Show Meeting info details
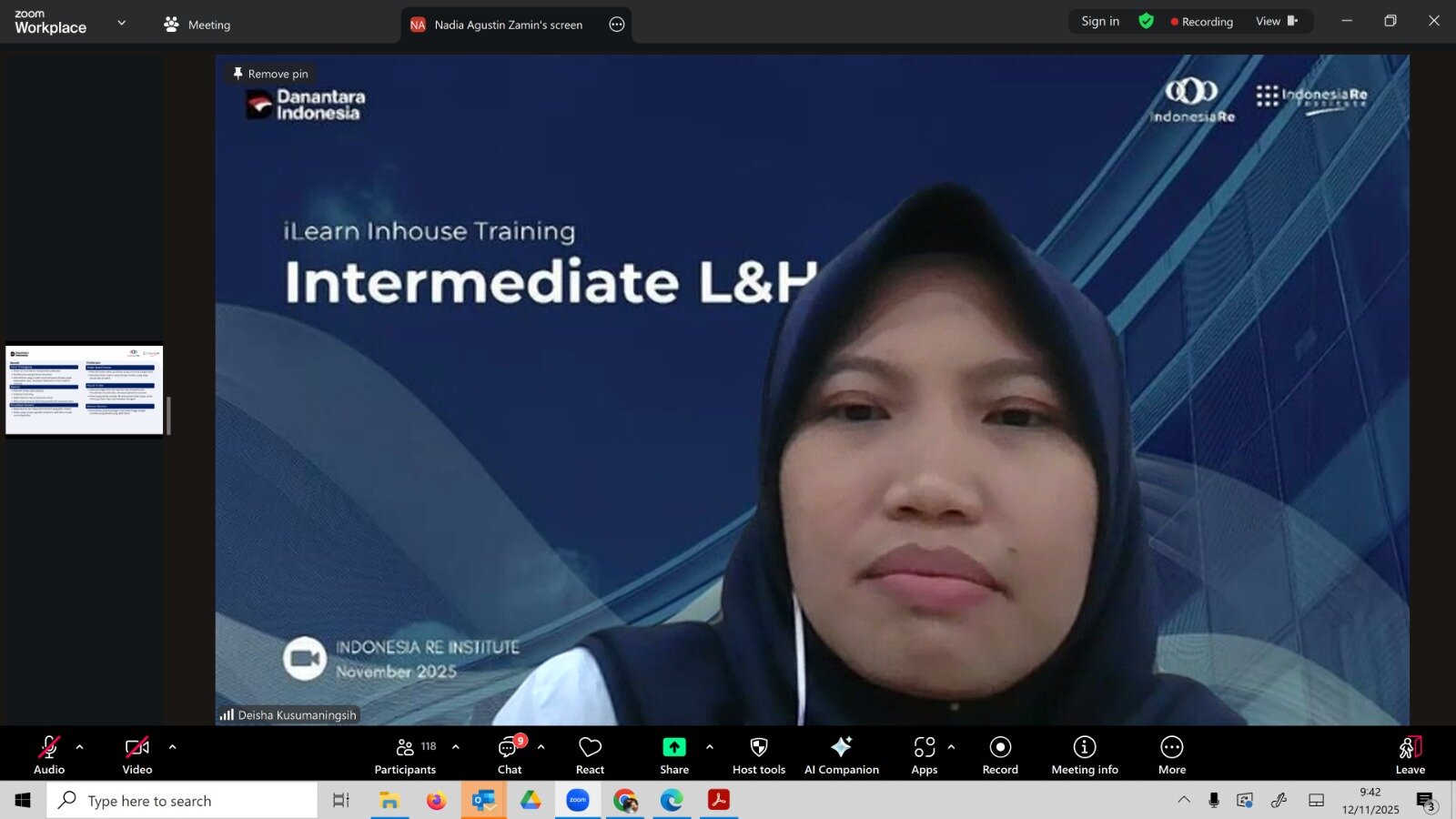 (1084, 755)
